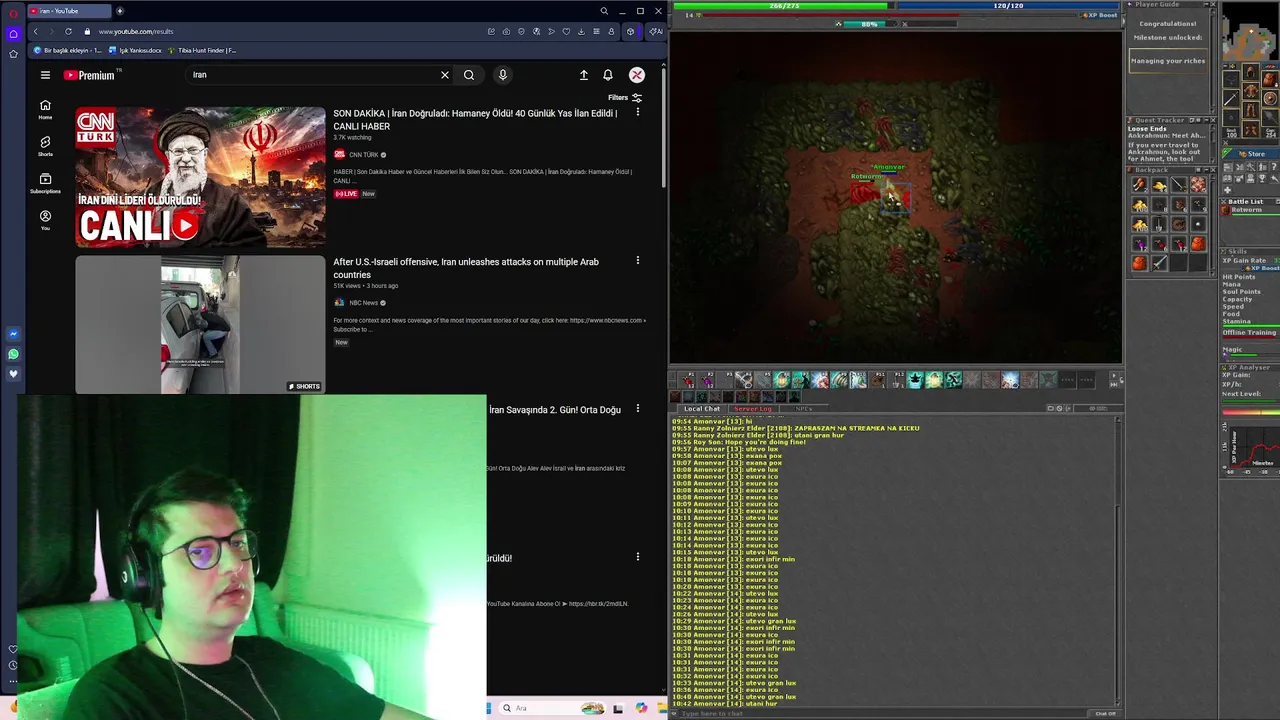Viewport: 1280px width, 720px height.
Task: Click the backpack sword item slot
Action: pos(1160,263)
